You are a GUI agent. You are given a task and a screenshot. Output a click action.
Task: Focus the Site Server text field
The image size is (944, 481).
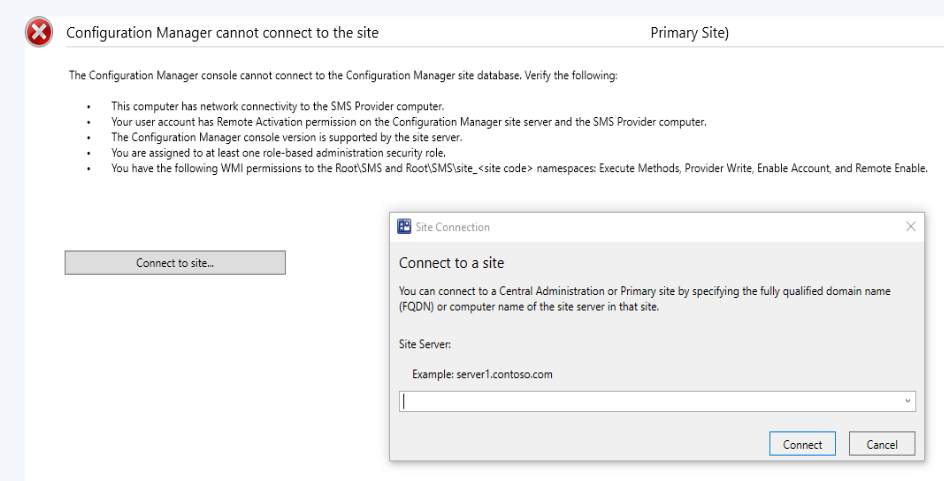click(650, 401)
